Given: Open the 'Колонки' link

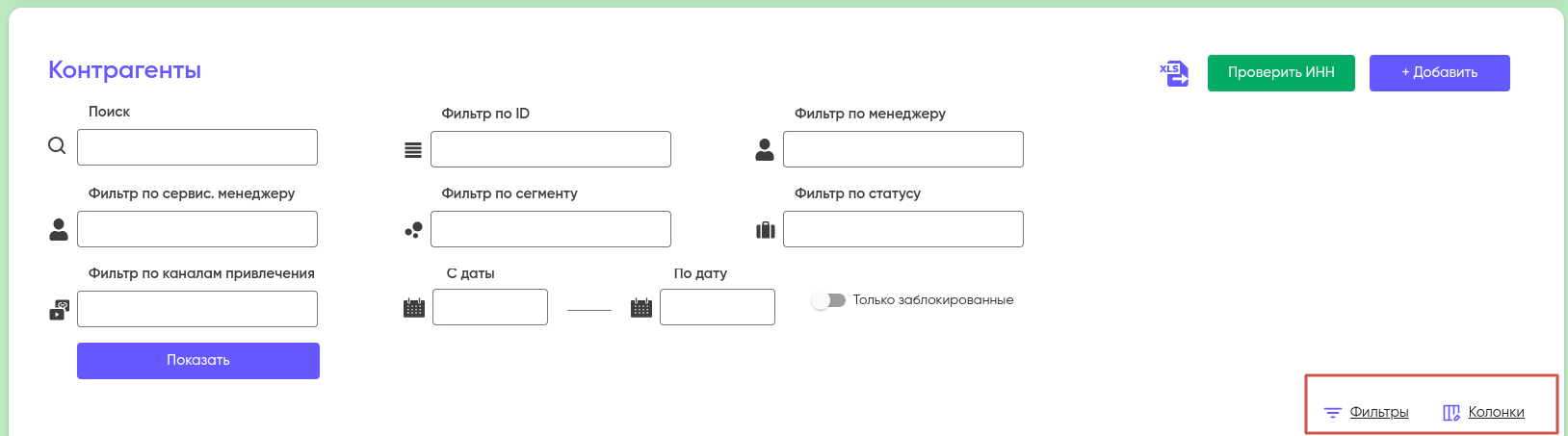Looking at the screenshot, I should [x=1495, y=412].
